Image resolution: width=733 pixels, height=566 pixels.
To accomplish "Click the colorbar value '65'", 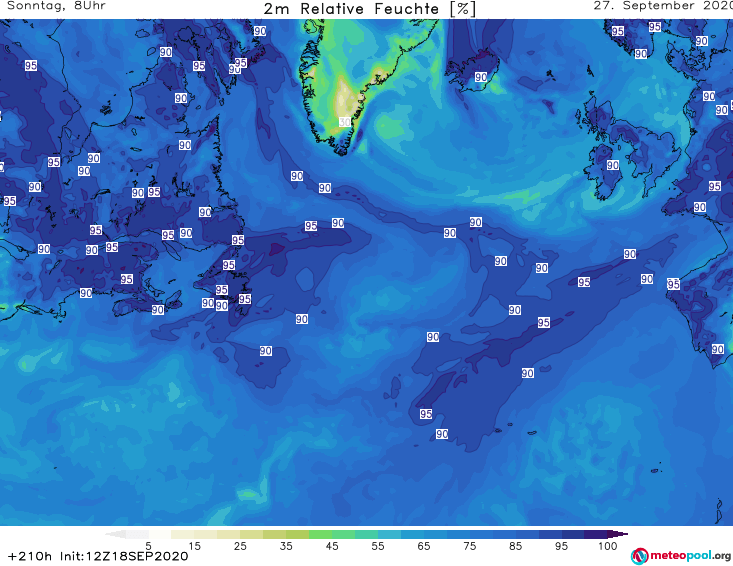I will (x=423, y=546).
